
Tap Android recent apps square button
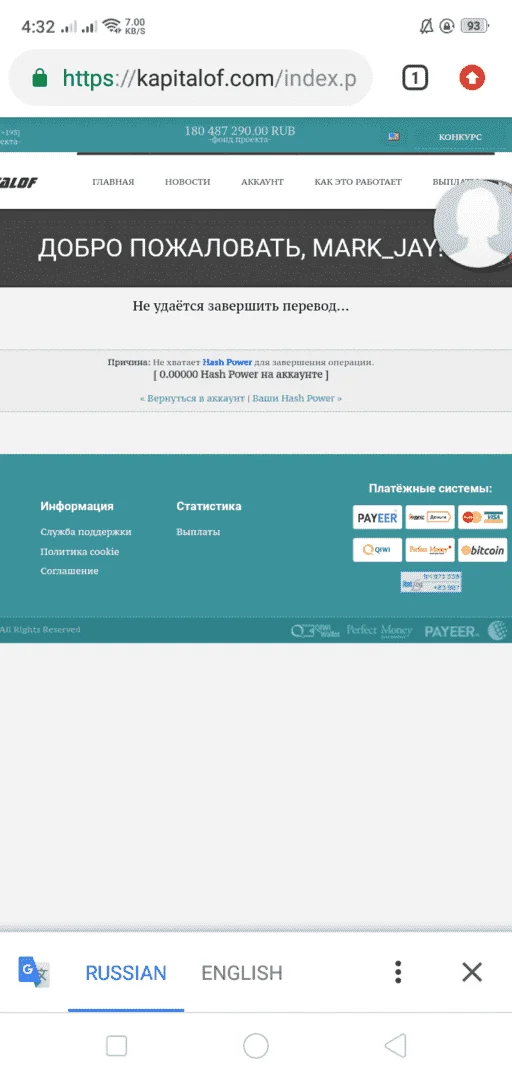(116, 1046)
